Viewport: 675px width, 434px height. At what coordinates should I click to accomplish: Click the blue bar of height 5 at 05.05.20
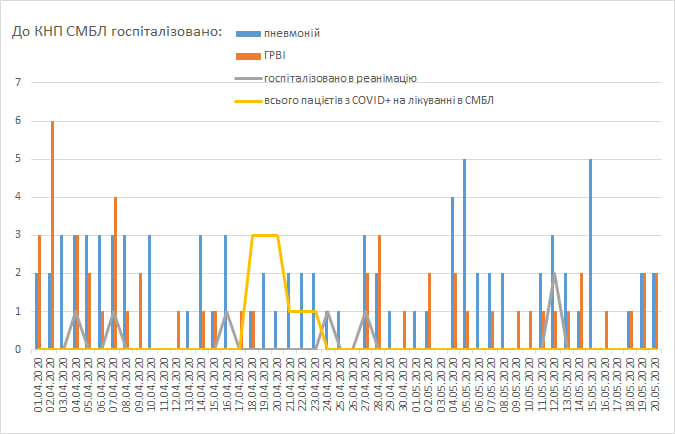pos(465,254)
